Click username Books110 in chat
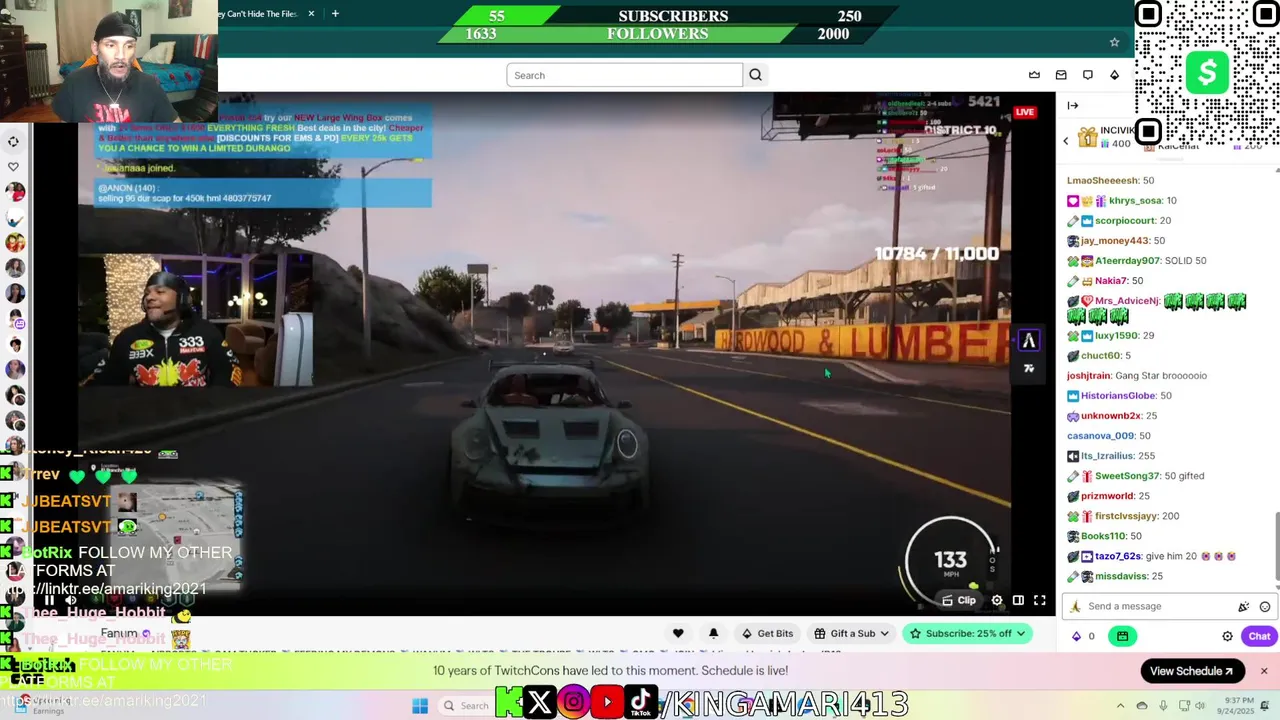This screenshot has width=1280, height=720. [1103, 536]
